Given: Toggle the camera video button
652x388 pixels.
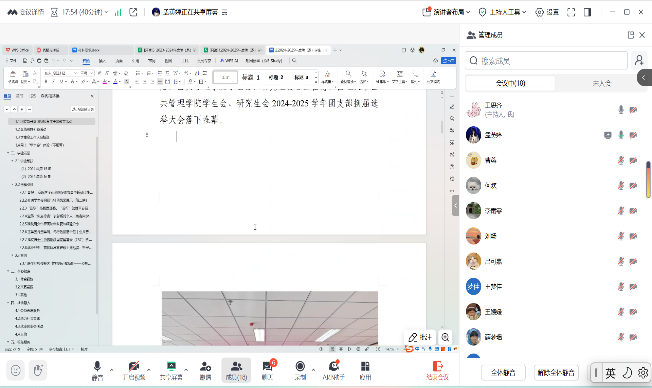Looking at the screenshot, I should tap(134, 370).
